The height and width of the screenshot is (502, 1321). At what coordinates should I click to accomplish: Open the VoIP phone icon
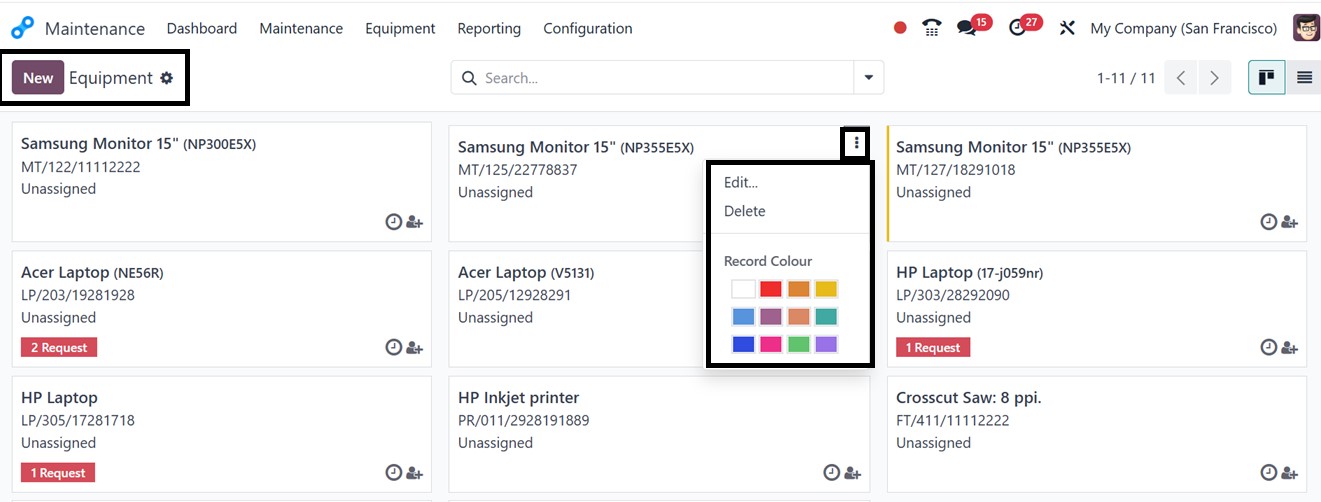point(932,28)
